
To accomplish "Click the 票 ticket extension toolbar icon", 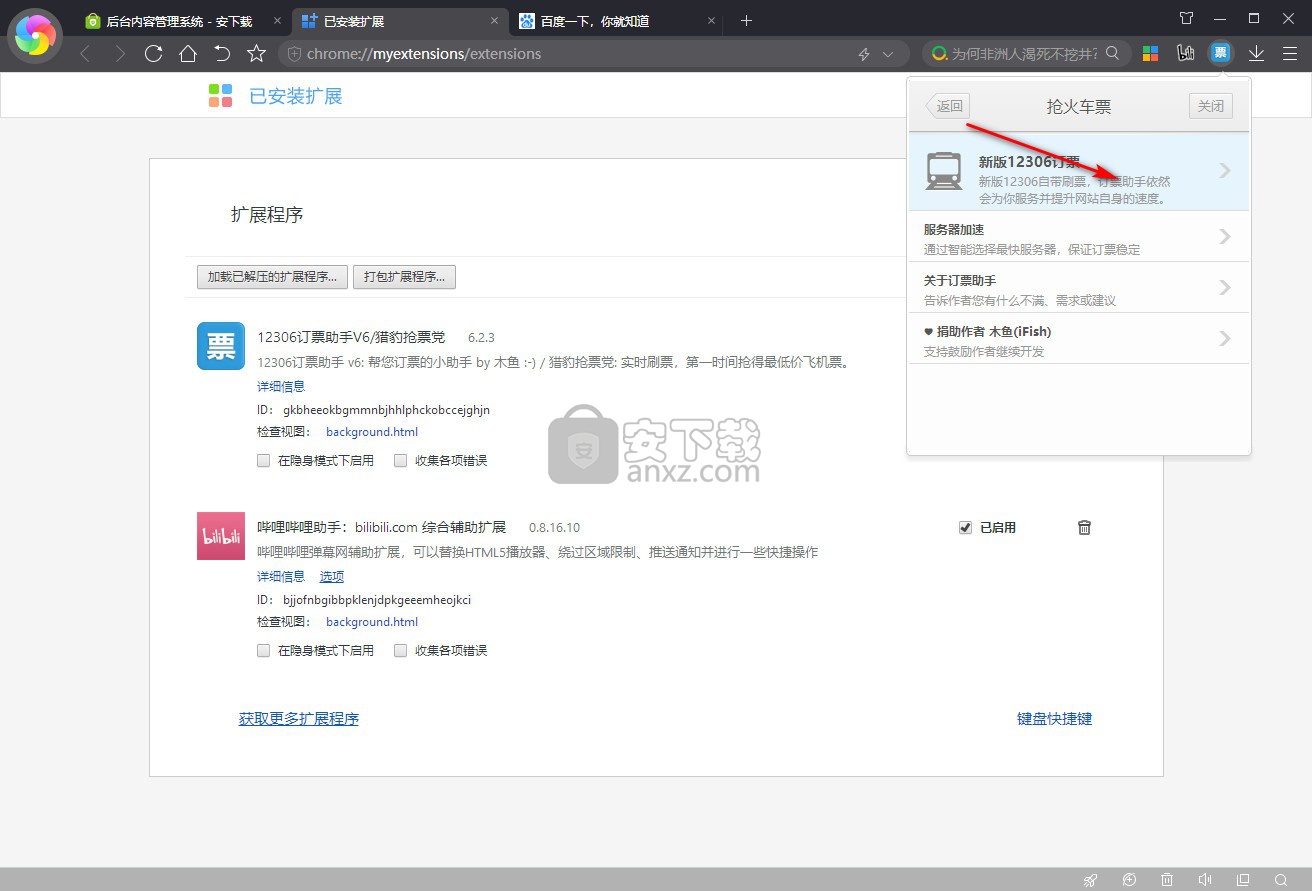I will tap(1220, 54).
